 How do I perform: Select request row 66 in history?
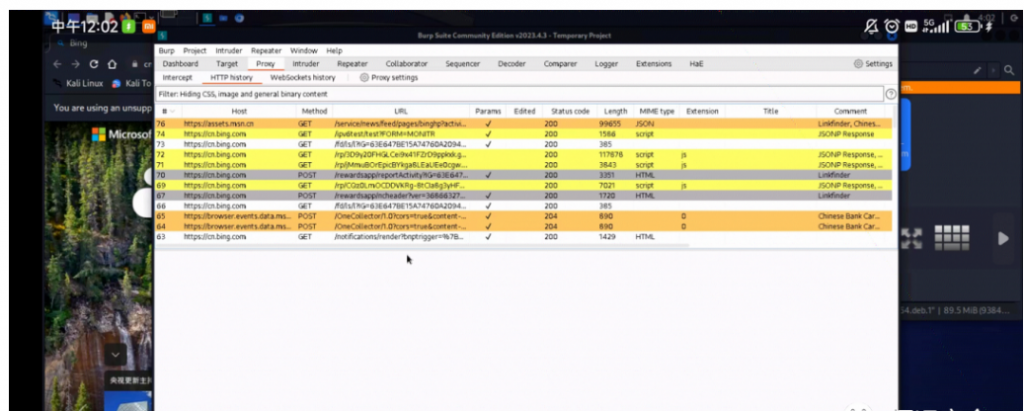point(523,206)
